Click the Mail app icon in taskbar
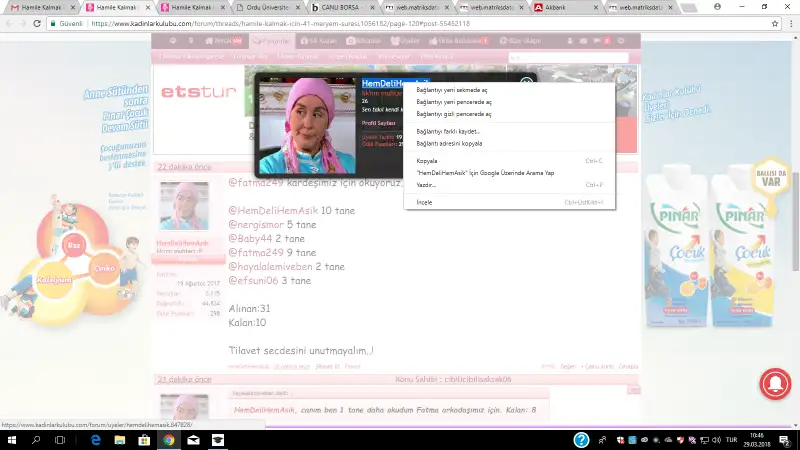Image resolution: width=800 pixels, height=450 pixels. click(x=192, y=440)
